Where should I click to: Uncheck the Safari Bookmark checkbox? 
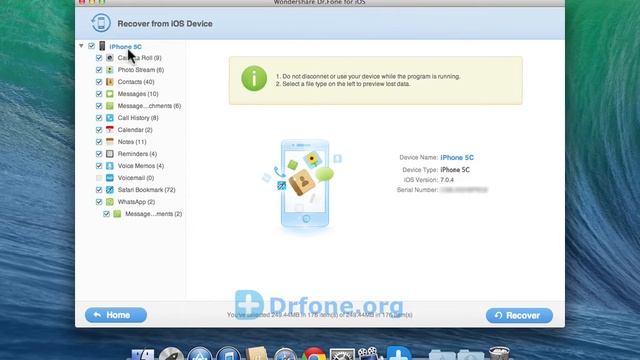click(99, 190)
